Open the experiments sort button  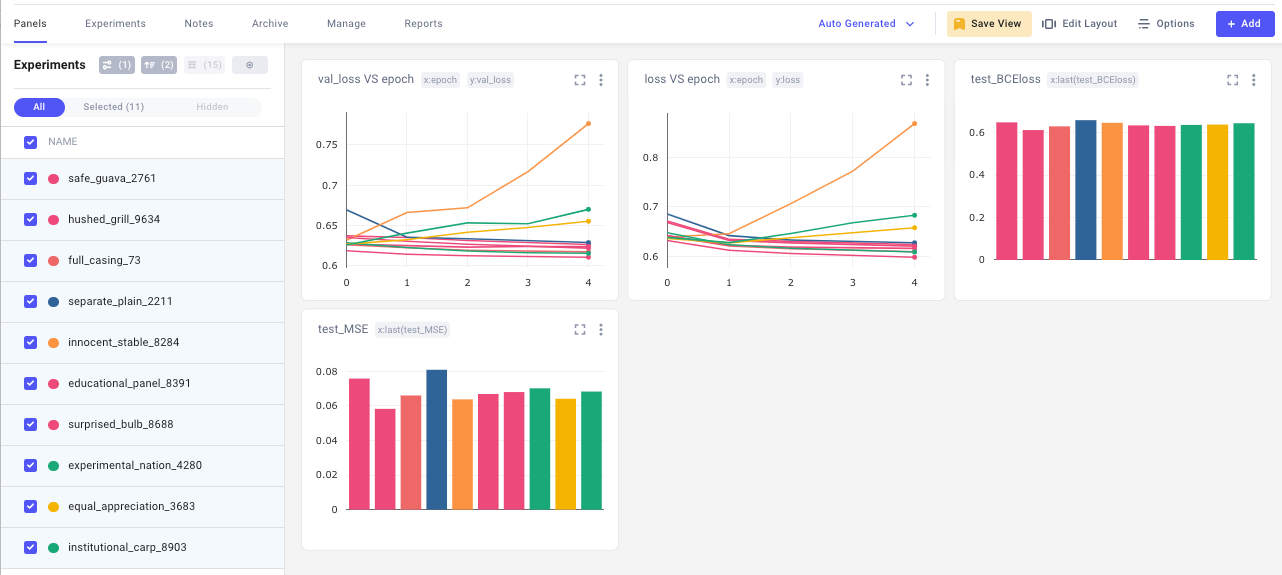coord(158,65)
